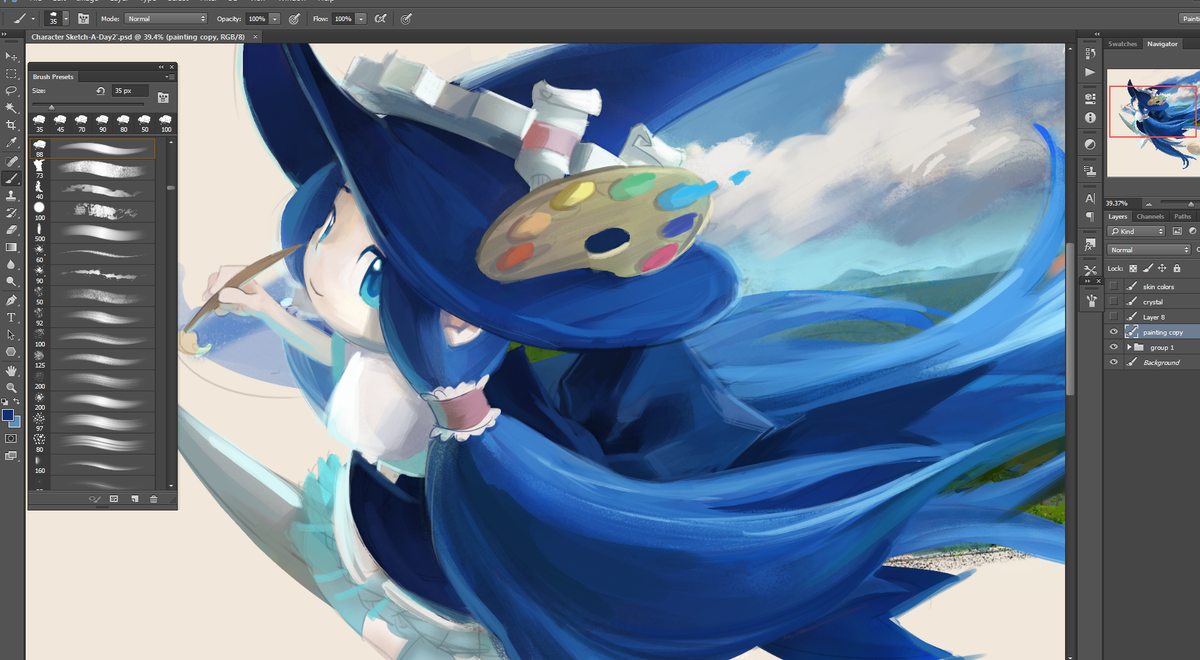Select the Eraser tool
Viewport: 1200px width, 660px height.
11,230
